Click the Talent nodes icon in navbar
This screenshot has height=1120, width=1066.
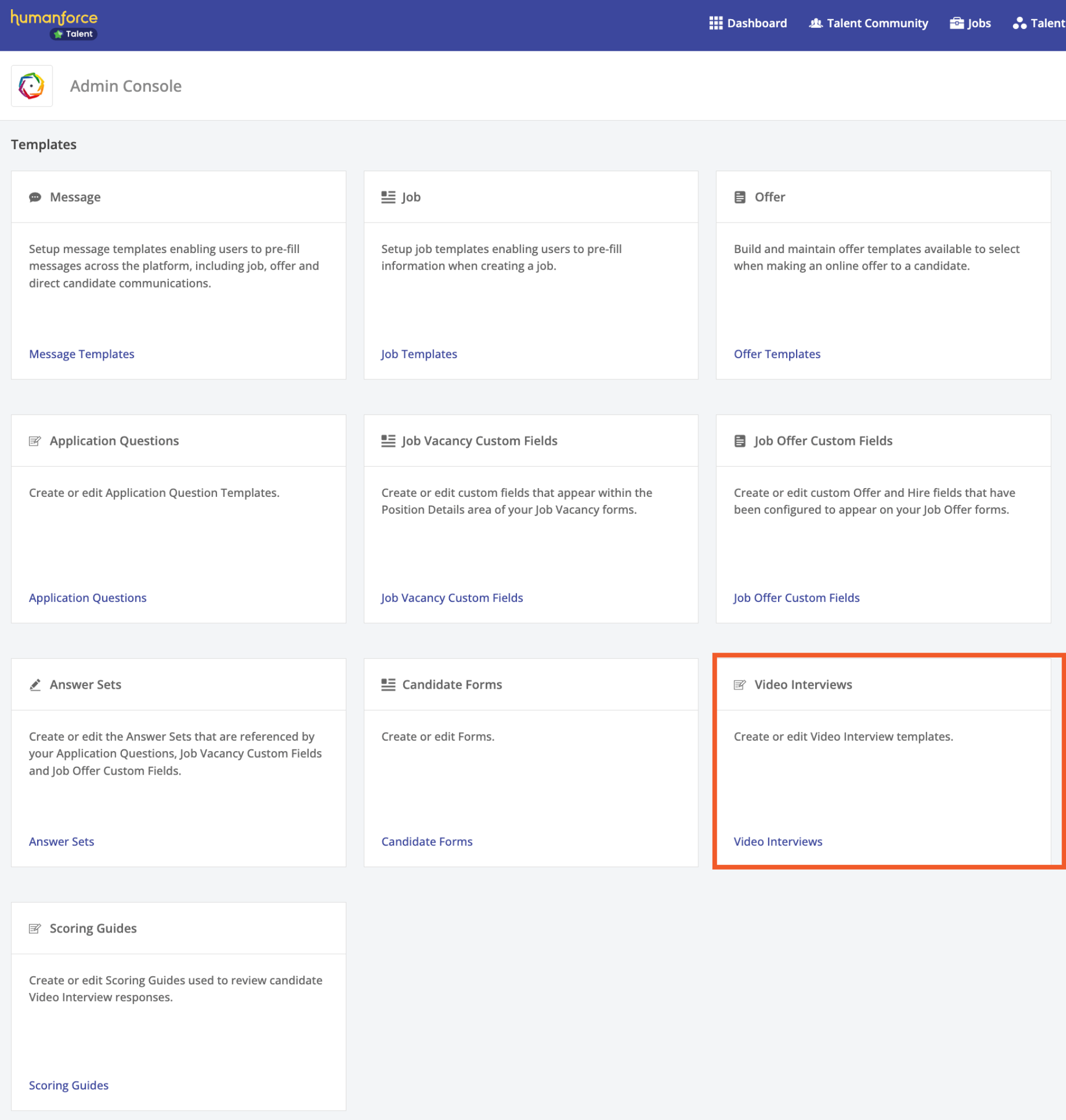coord(1020,24)
